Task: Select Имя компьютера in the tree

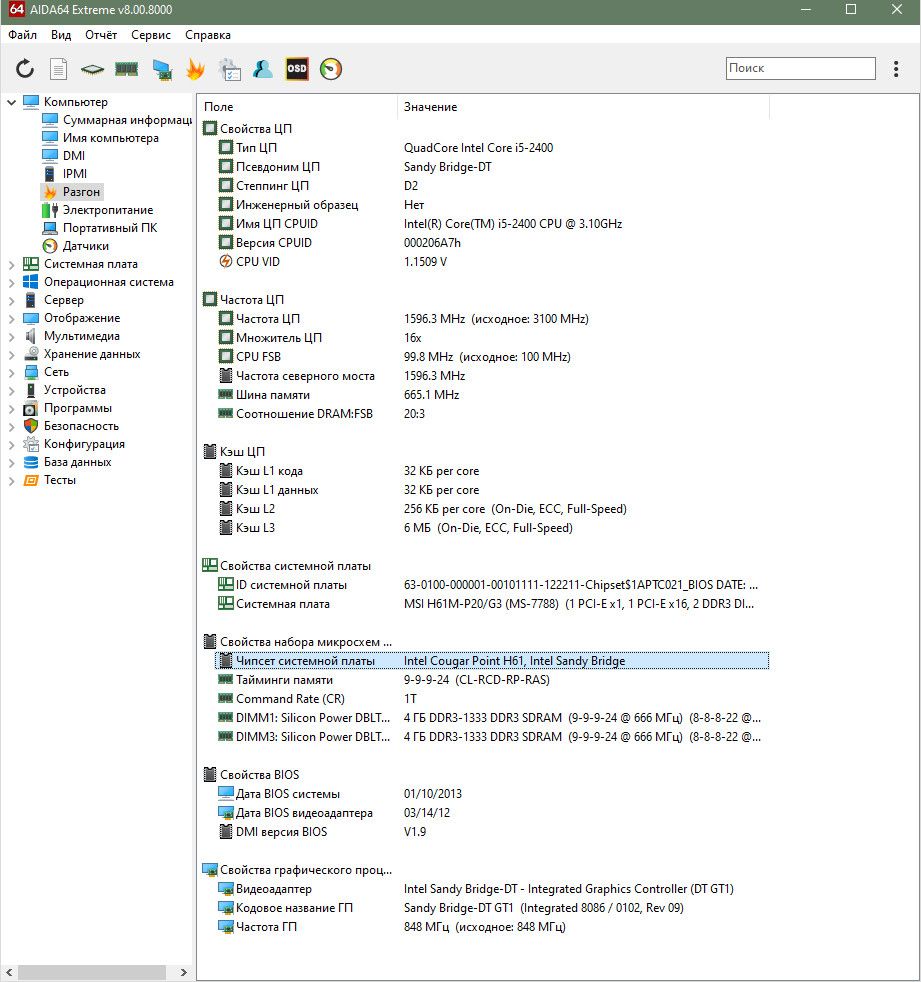Action: [x=100, y=138]
